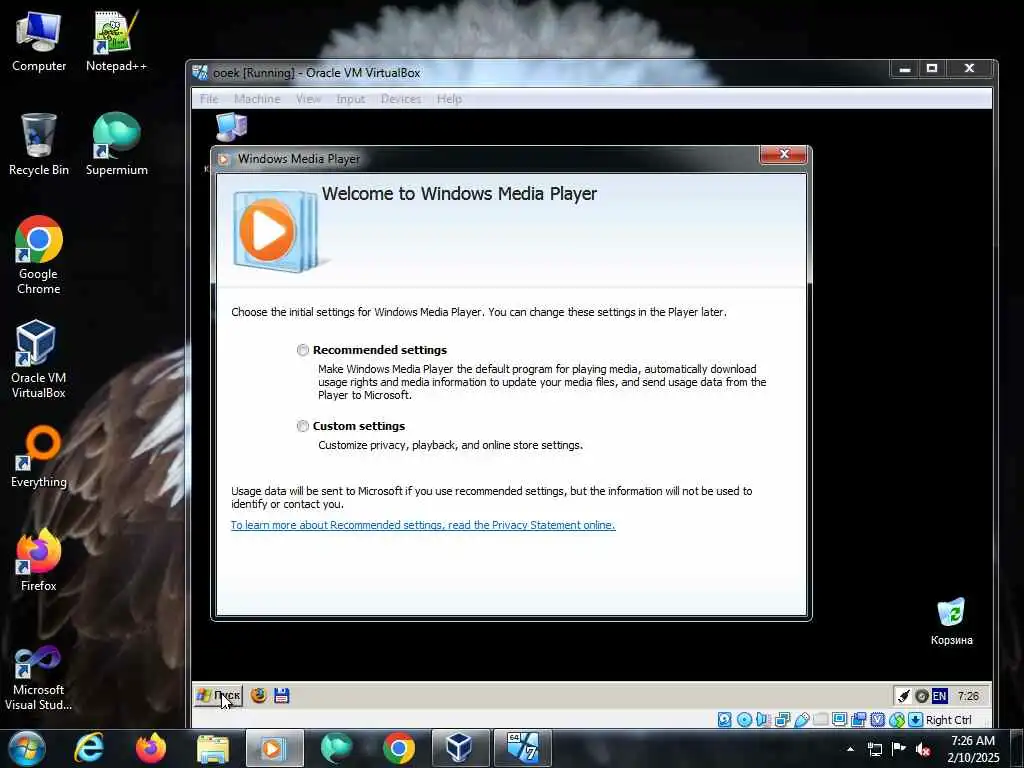
Task: Click the CPU virtualization V icon in status bar
Action: [878, 720]
